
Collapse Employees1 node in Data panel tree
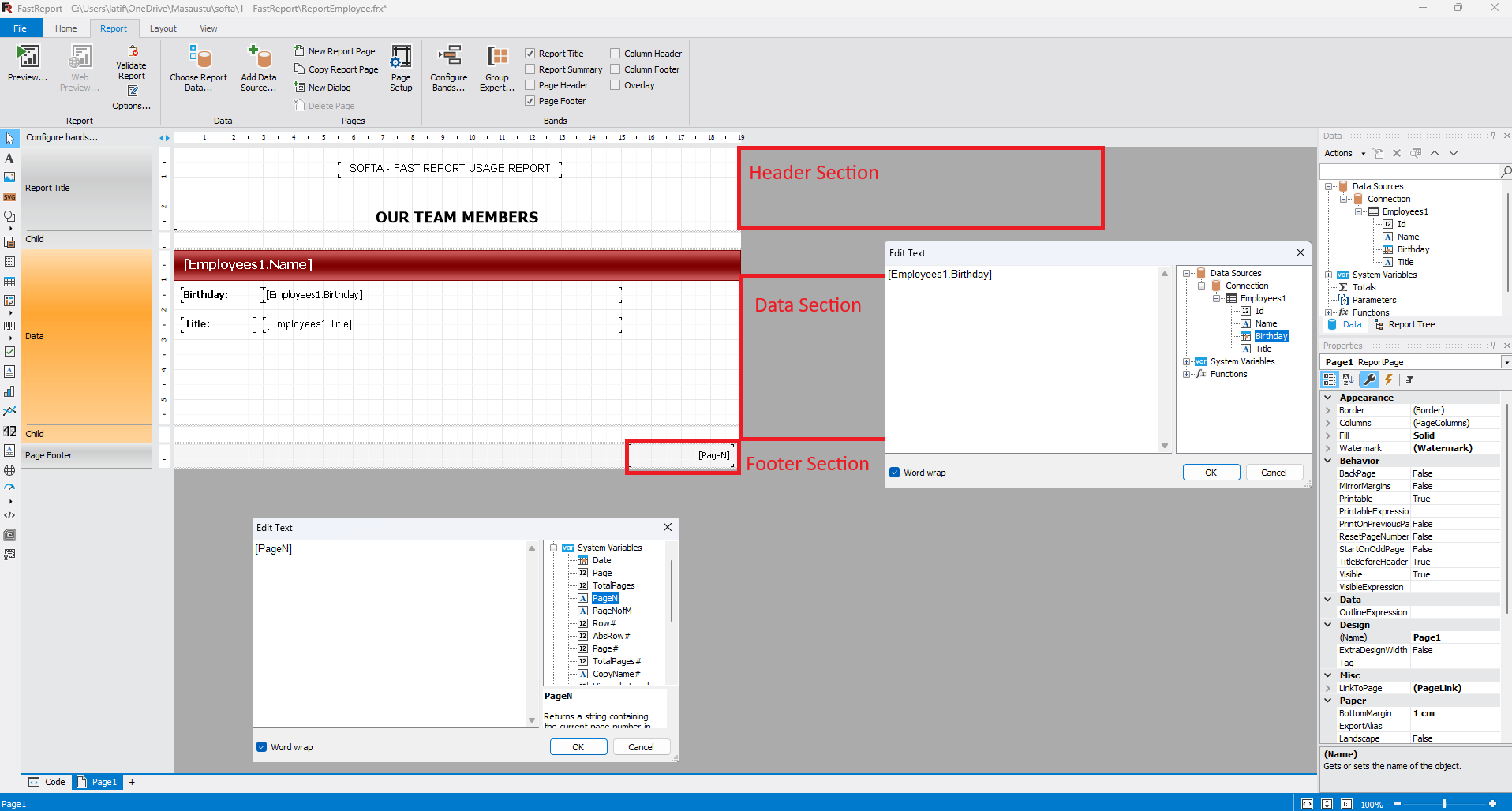(x=1359, y=212)
